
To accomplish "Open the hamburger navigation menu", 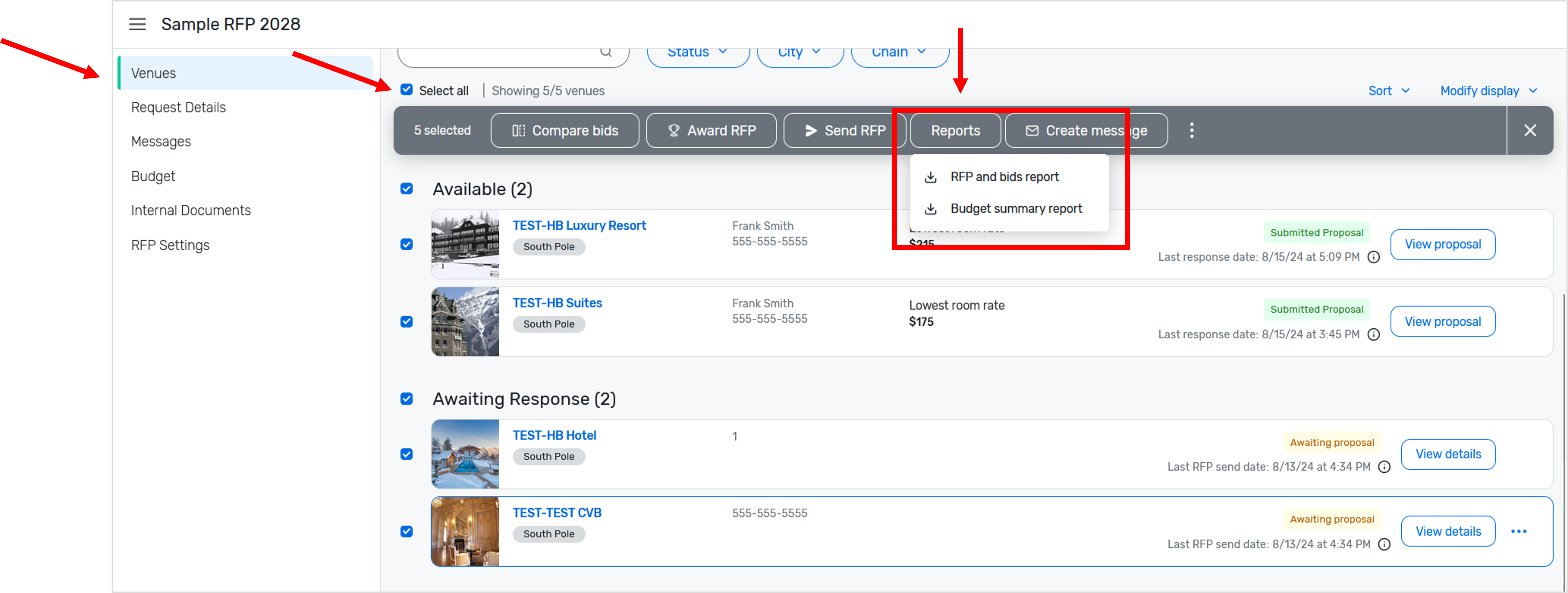I will (x=137, y=24).
